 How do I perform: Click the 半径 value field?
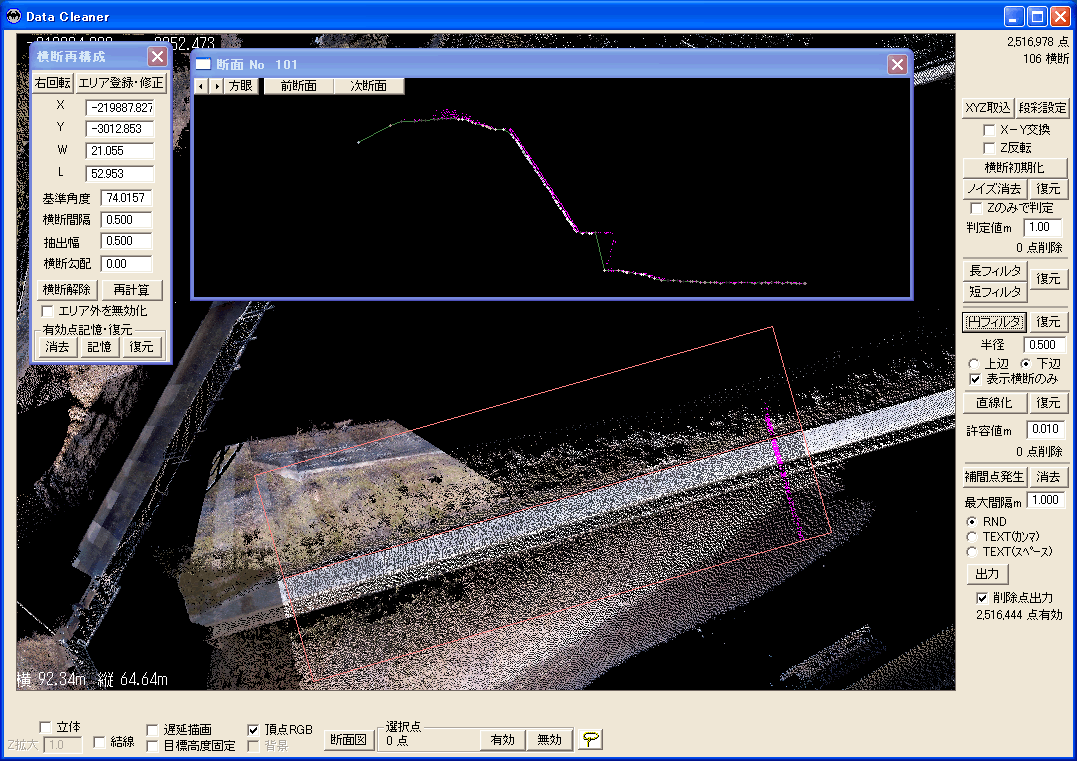click(x=1043, y=345)
